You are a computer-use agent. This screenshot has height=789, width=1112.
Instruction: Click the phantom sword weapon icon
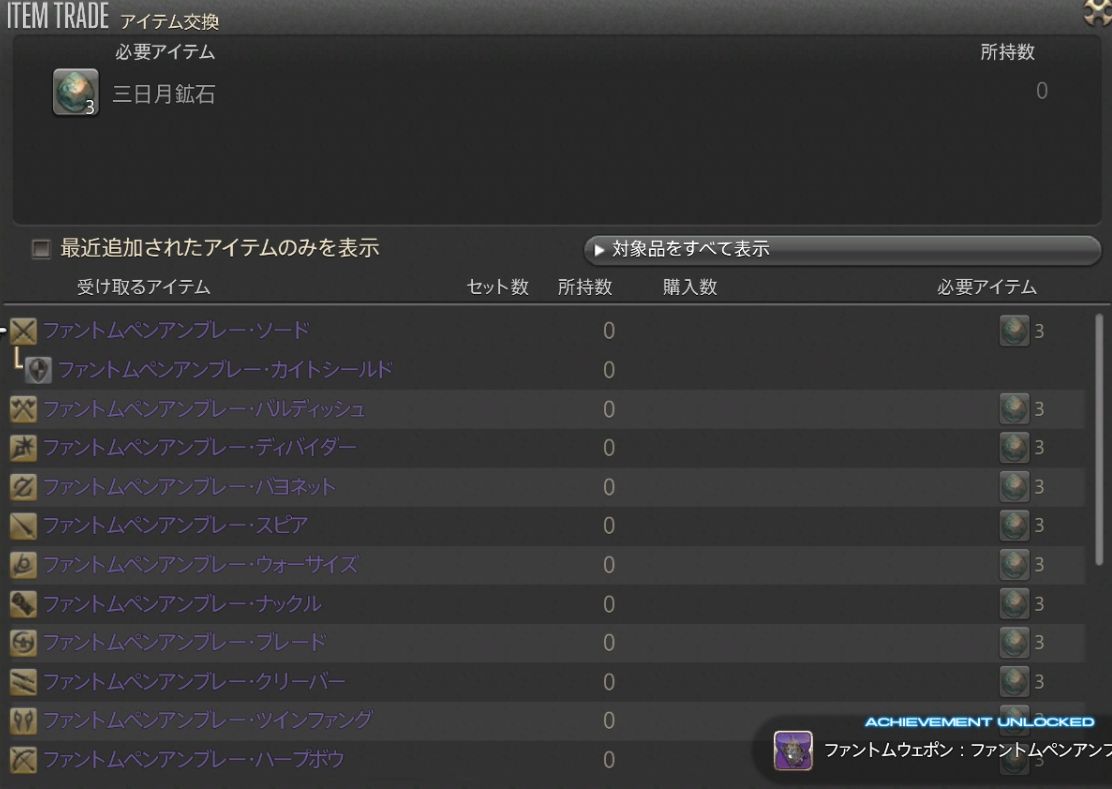(x=20, y=331)
